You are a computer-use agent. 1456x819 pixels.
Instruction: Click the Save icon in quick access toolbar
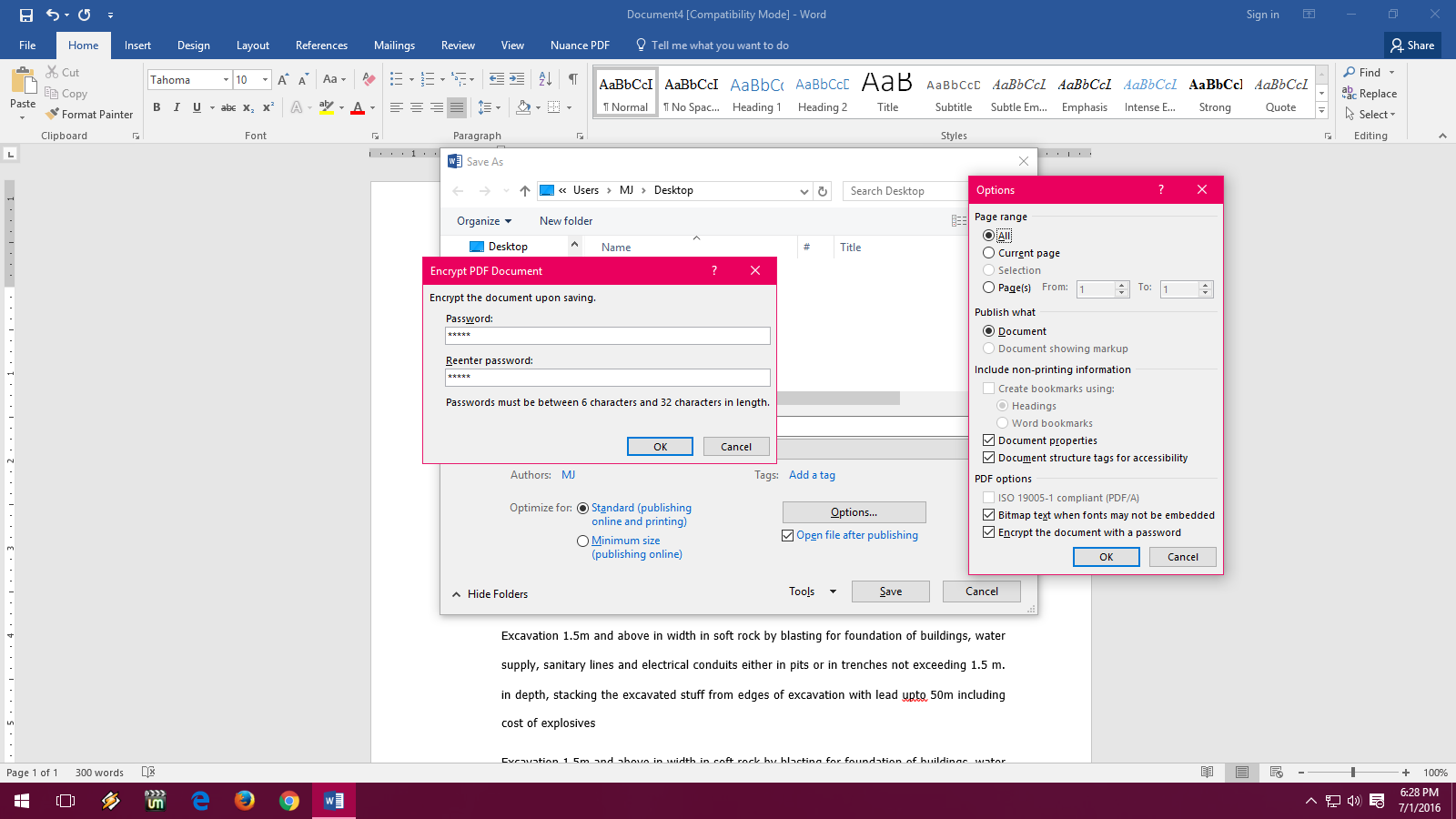(x=25, y=15)
